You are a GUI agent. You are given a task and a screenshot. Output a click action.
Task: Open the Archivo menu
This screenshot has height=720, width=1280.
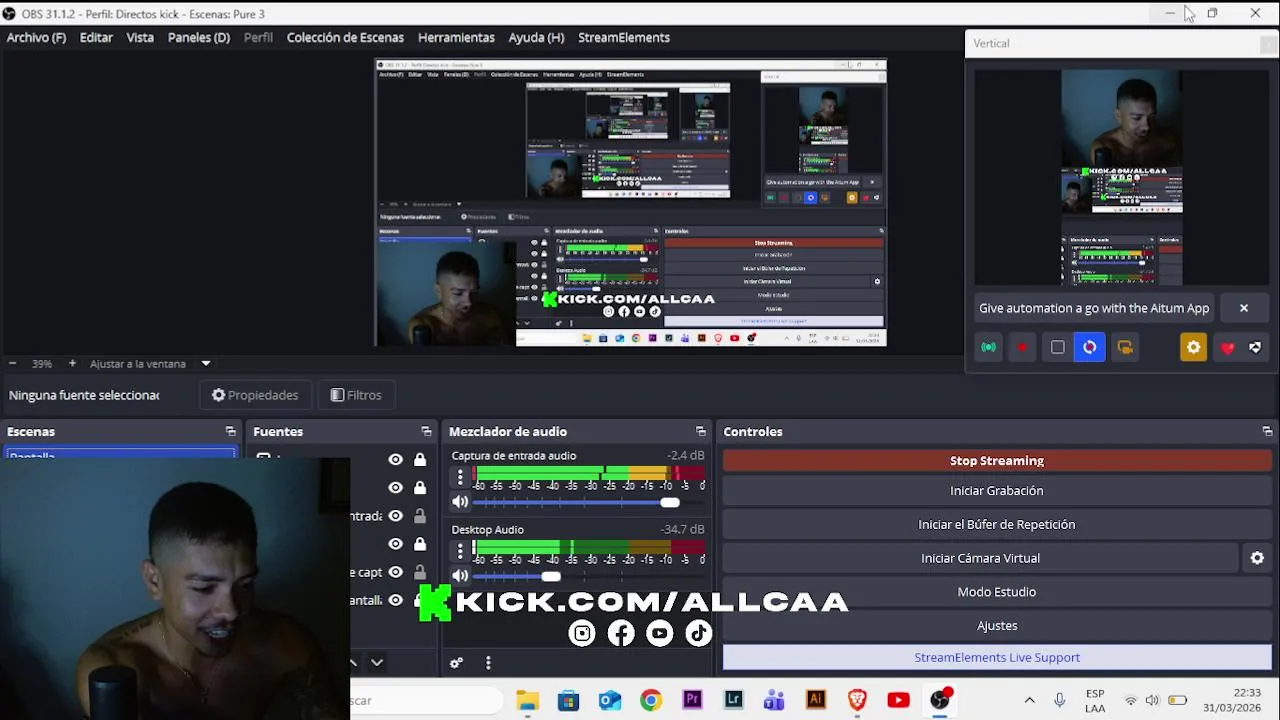tap(36, 37)
